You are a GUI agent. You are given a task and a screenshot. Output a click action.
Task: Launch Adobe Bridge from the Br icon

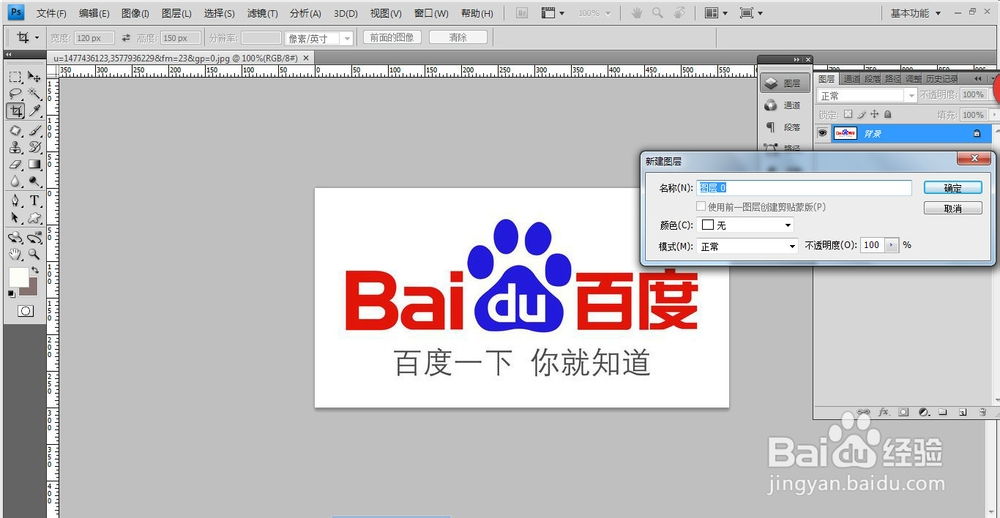coord(522,13)
